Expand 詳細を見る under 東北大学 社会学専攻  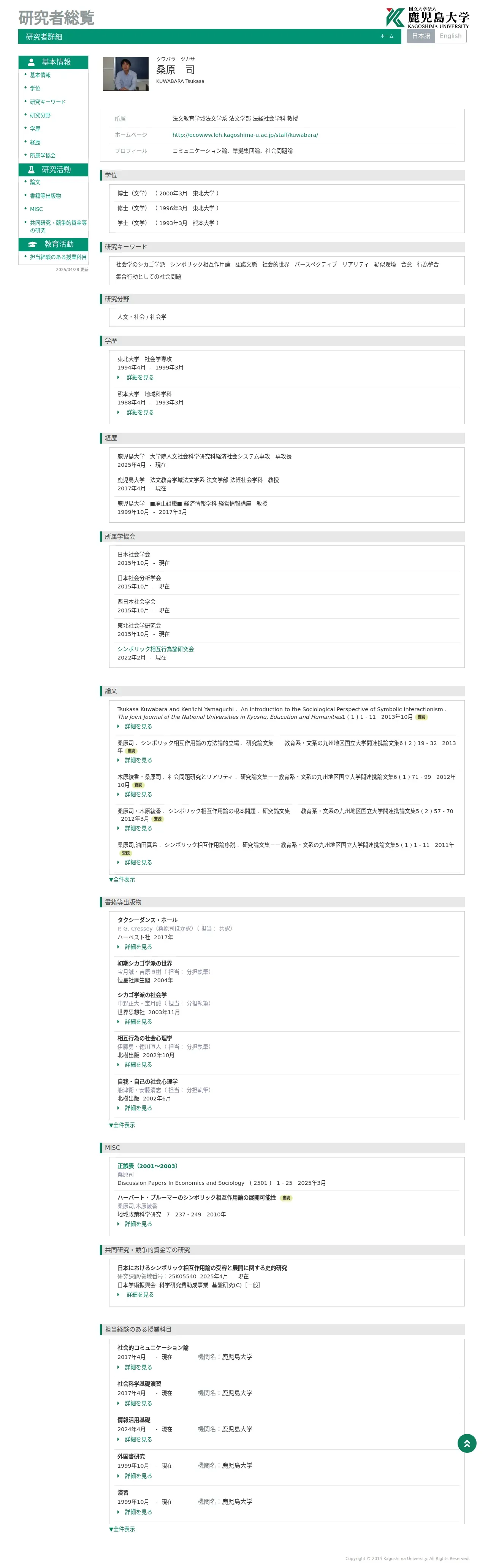(x=140, y=377)
